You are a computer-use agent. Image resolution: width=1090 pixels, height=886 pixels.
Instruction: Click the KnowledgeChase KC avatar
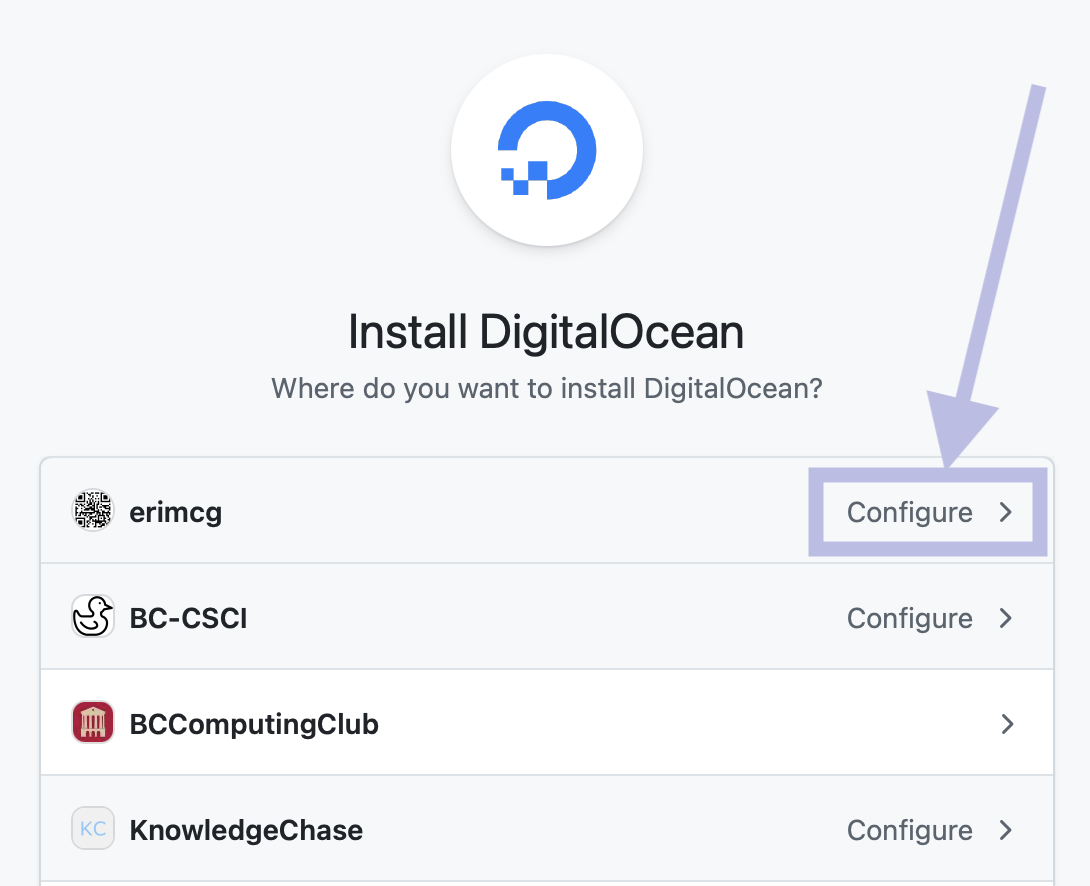(93, 829)
